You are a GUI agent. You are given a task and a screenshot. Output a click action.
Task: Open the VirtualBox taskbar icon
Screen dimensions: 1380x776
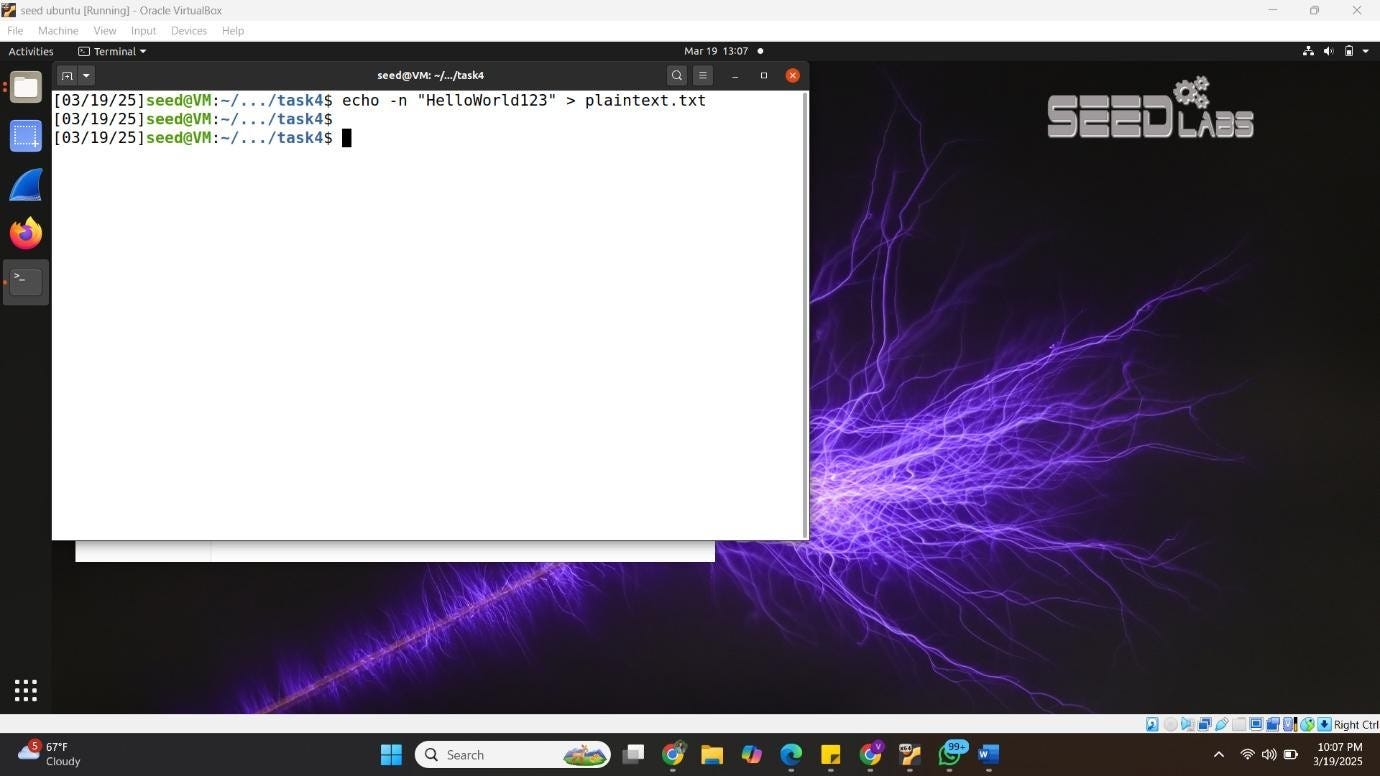point(909,754)
